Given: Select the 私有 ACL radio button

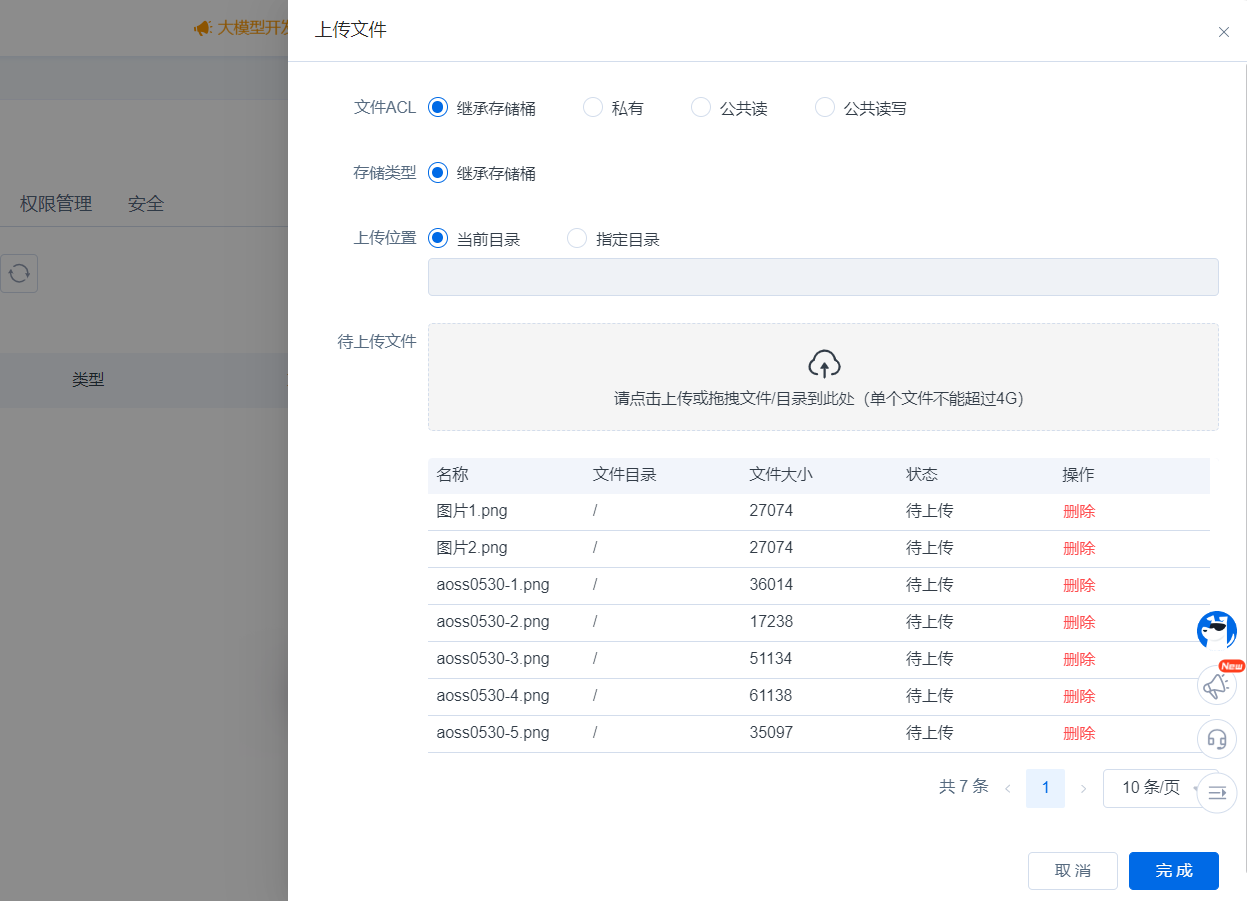Looking at the screenshot, I should 592,107.
